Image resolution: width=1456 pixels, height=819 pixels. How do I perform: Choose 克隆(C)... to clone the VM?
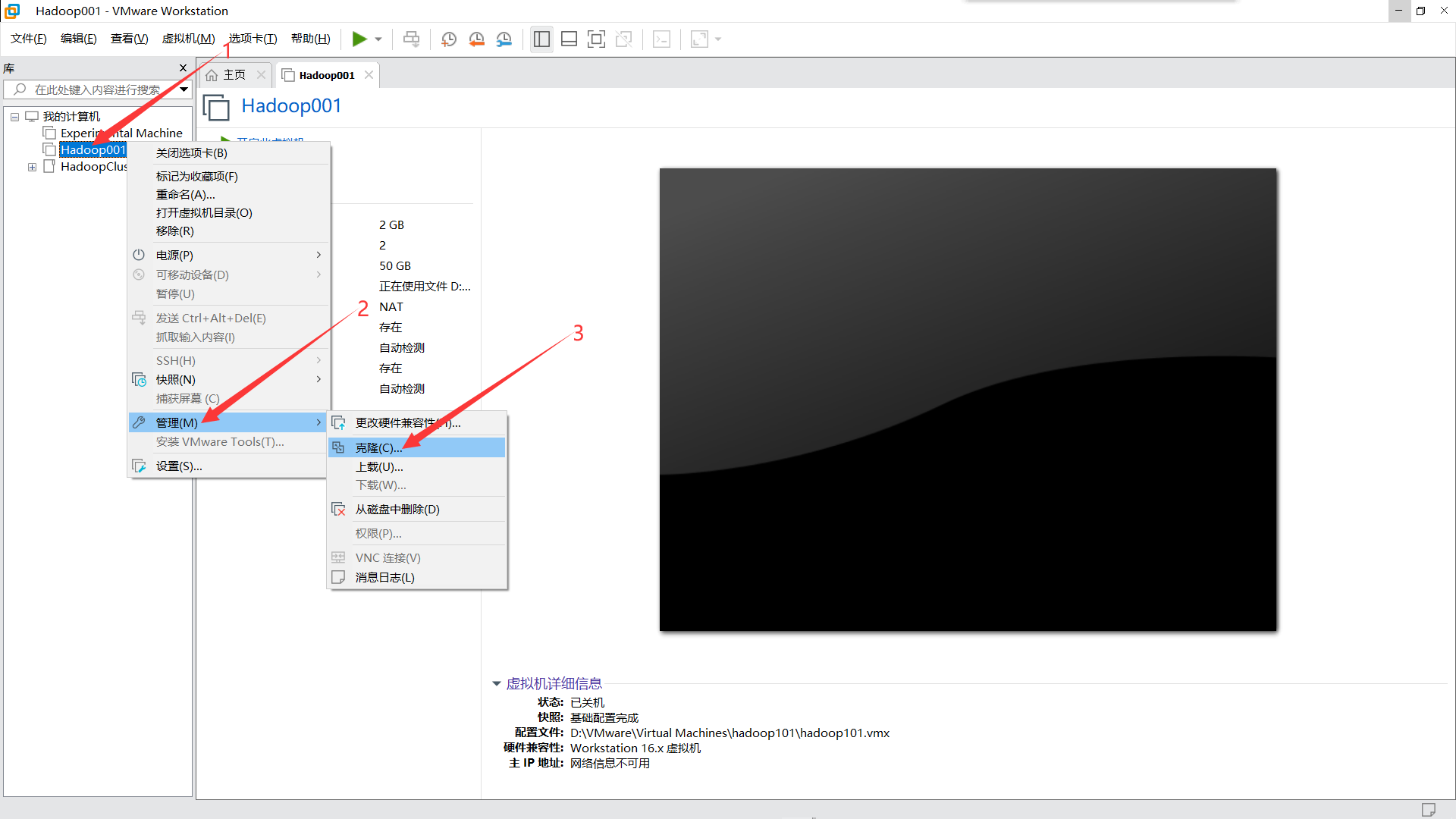click(x=417, y=447)
